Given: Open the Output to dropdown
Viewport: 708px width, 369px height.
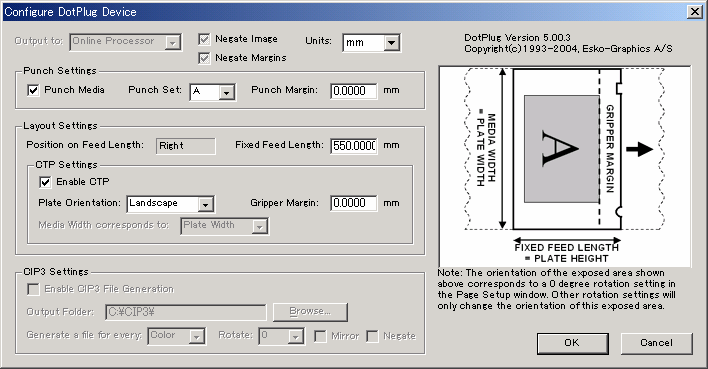Looking at the screenshot, I should pyautogui.click(x=172, y=42).
